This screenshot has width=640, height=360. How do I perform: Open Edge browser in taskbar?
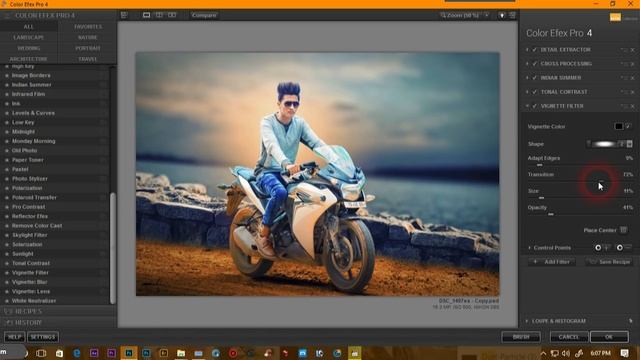point(76,353)
